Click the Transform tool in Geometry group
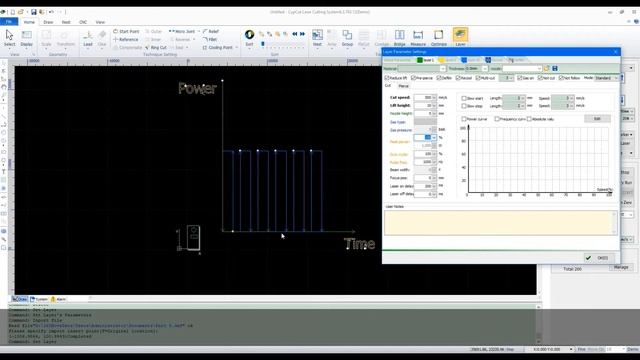This screenshot has height=360, width=640. (66, 38)
